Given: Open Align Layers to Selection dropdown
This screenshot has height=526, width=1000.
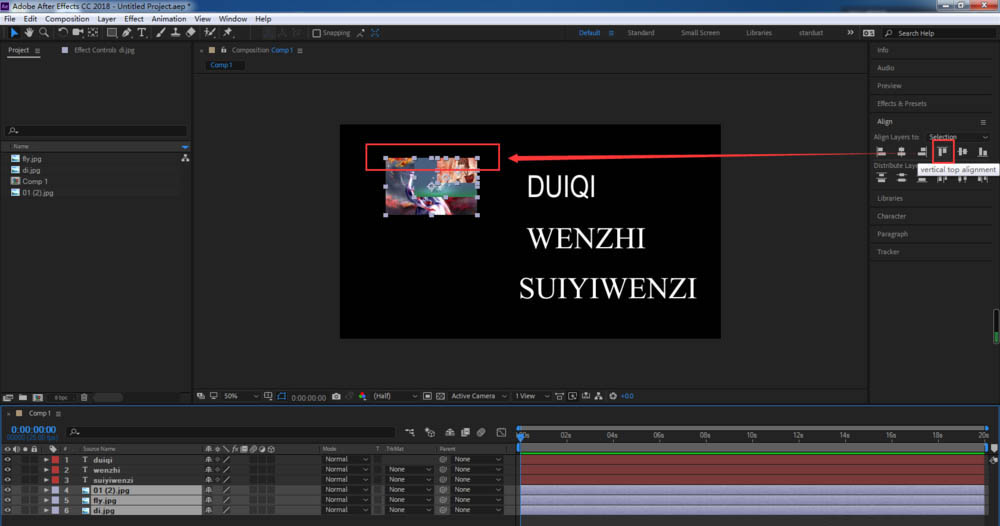Looking at the screenshot, I should point(958,137).
